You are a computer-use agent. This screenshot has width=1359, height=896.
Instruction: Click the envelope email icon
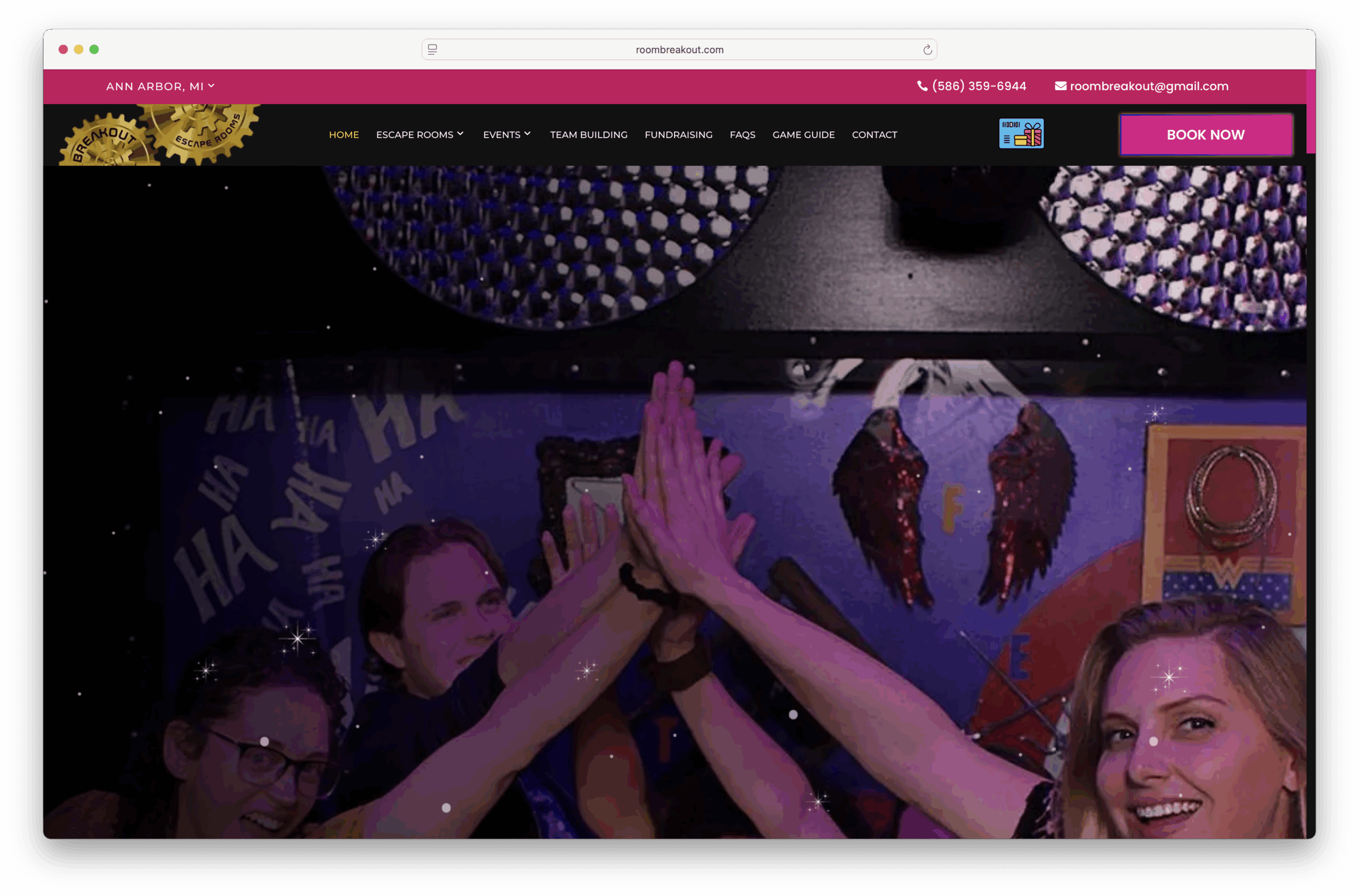[1060, 85]
